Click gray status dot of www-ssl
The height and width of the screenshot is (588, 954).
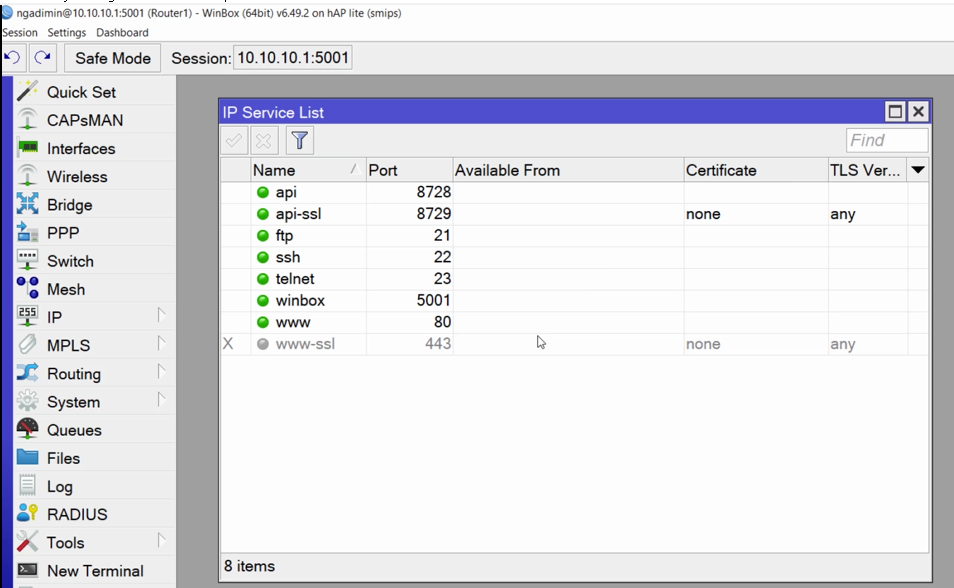(x=263, y=344)
